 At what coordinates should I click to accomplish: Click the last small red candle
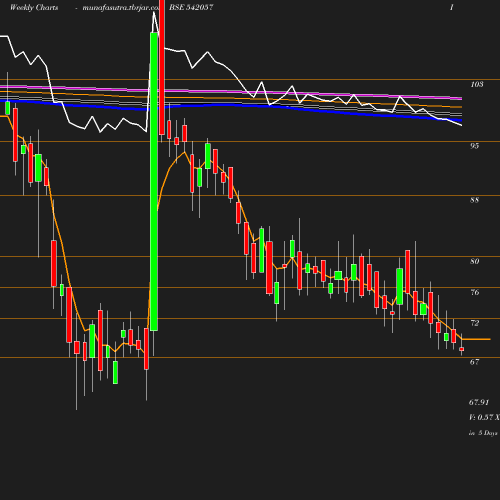pos(462,349)
